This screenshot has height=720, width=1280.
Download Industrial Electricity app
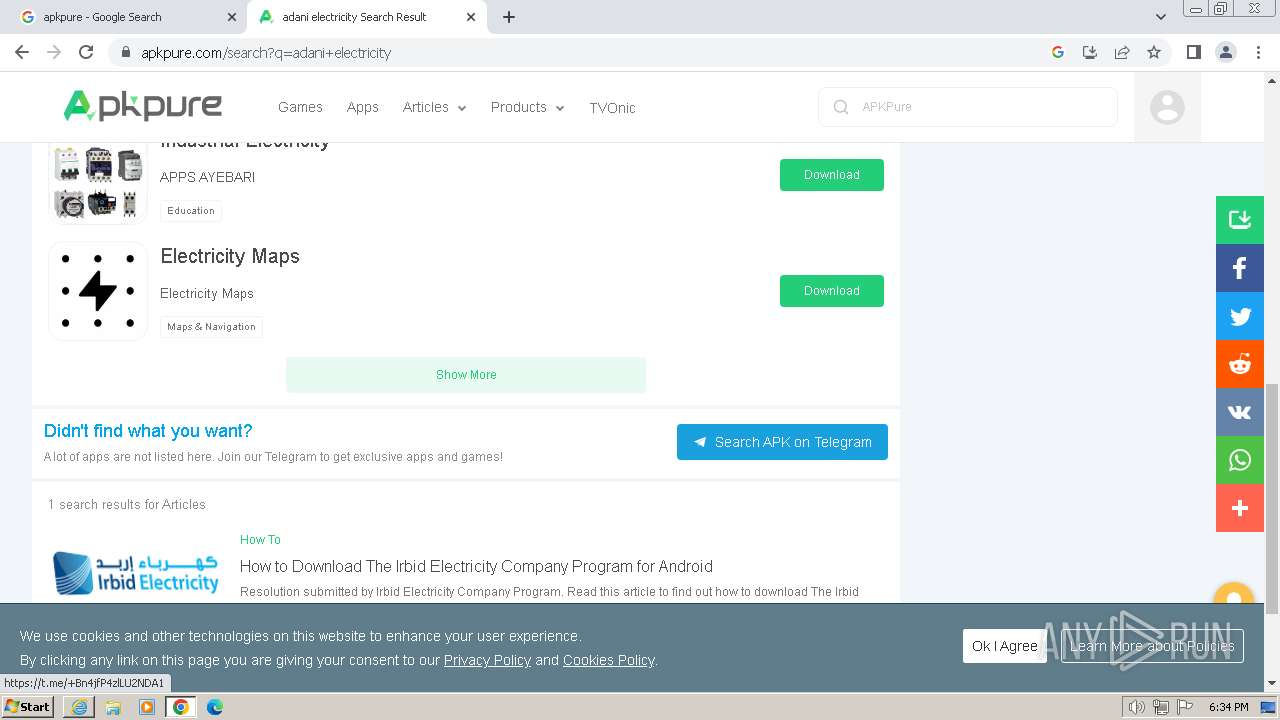click(x=832, y=175)
